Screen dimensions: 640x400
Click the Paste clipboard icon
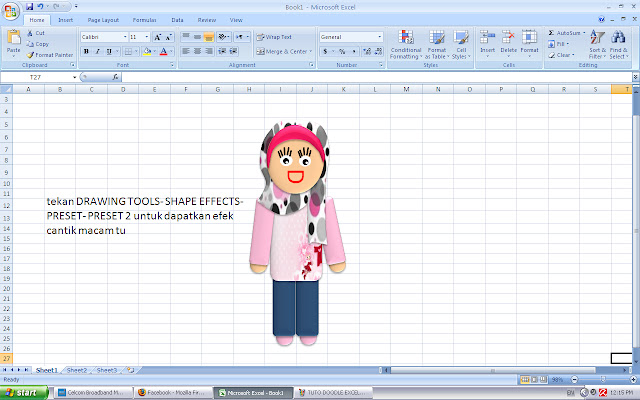click(x=13, y=38)
